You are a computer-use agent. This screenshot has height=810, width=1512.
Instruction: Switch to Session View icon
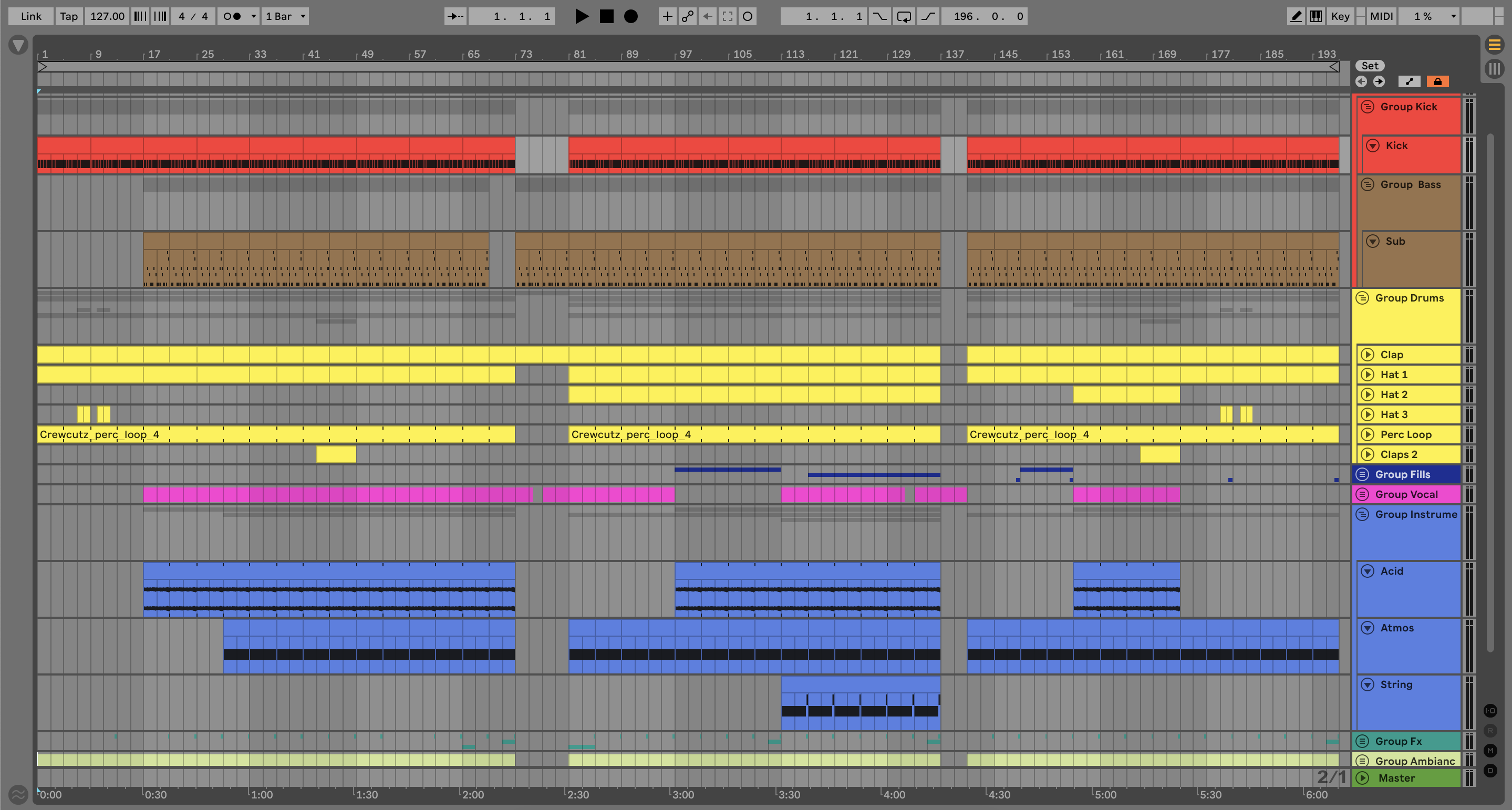(1494, 69)
